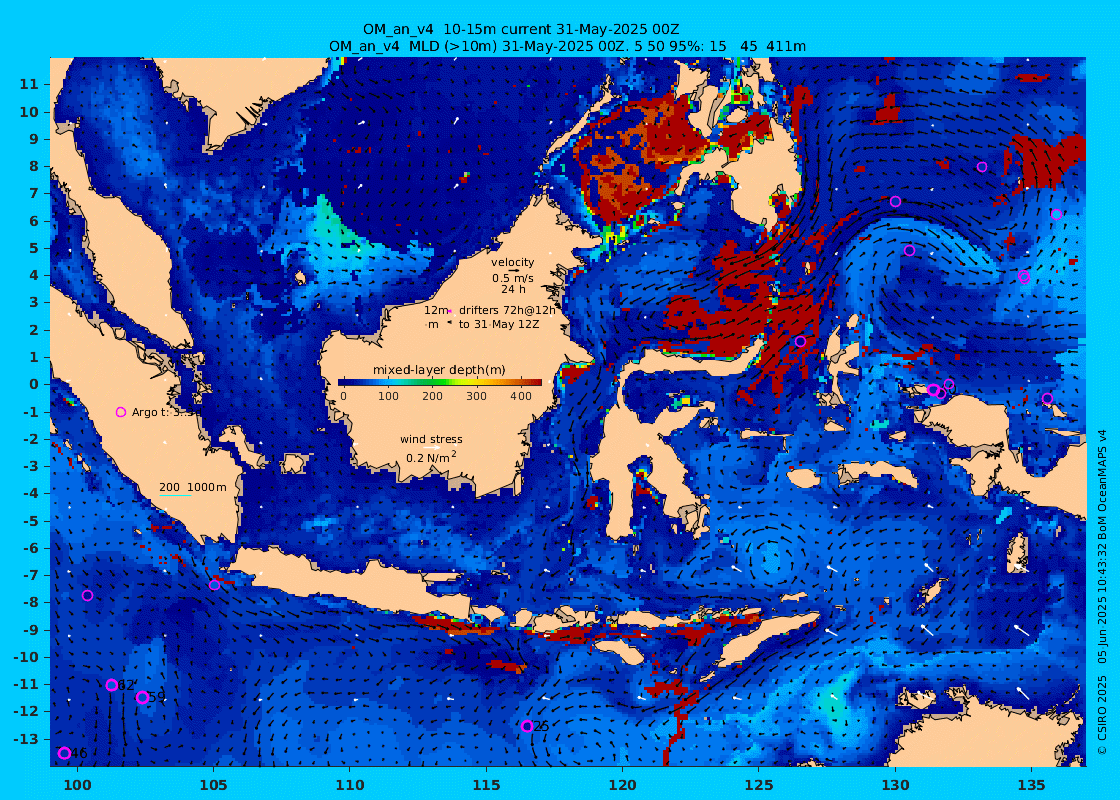1120x800 pixels.
Task: Click the latitude axis label '-13'
Action: 26,739
